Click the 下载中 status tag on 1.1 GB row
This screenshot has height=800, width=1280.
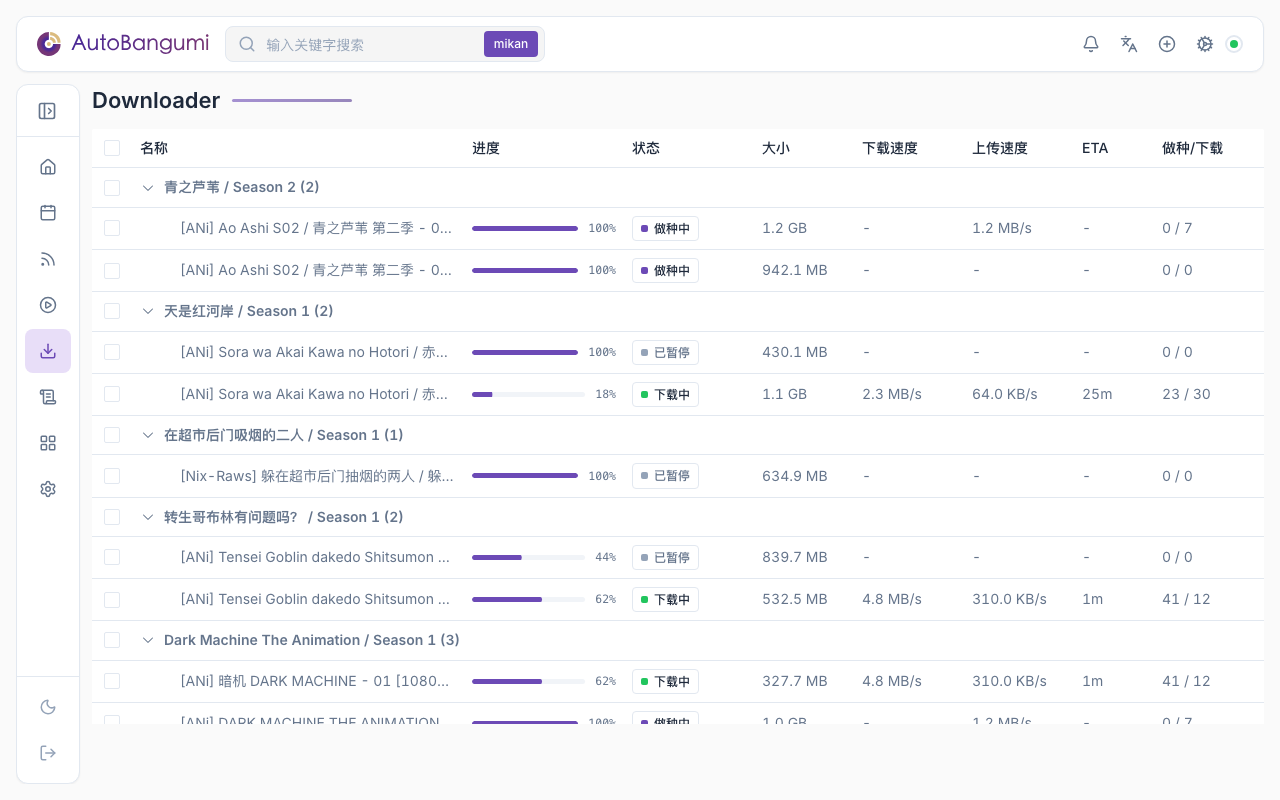tap(665, 394)
